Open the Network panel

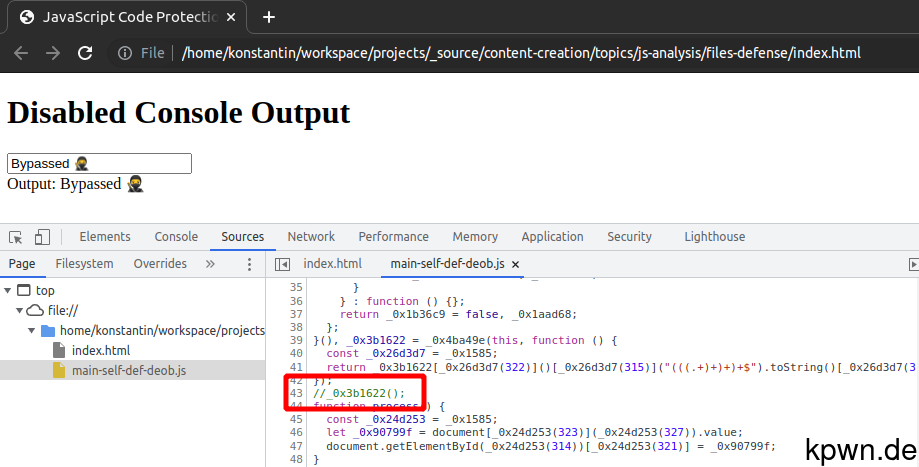coord(311,237)
